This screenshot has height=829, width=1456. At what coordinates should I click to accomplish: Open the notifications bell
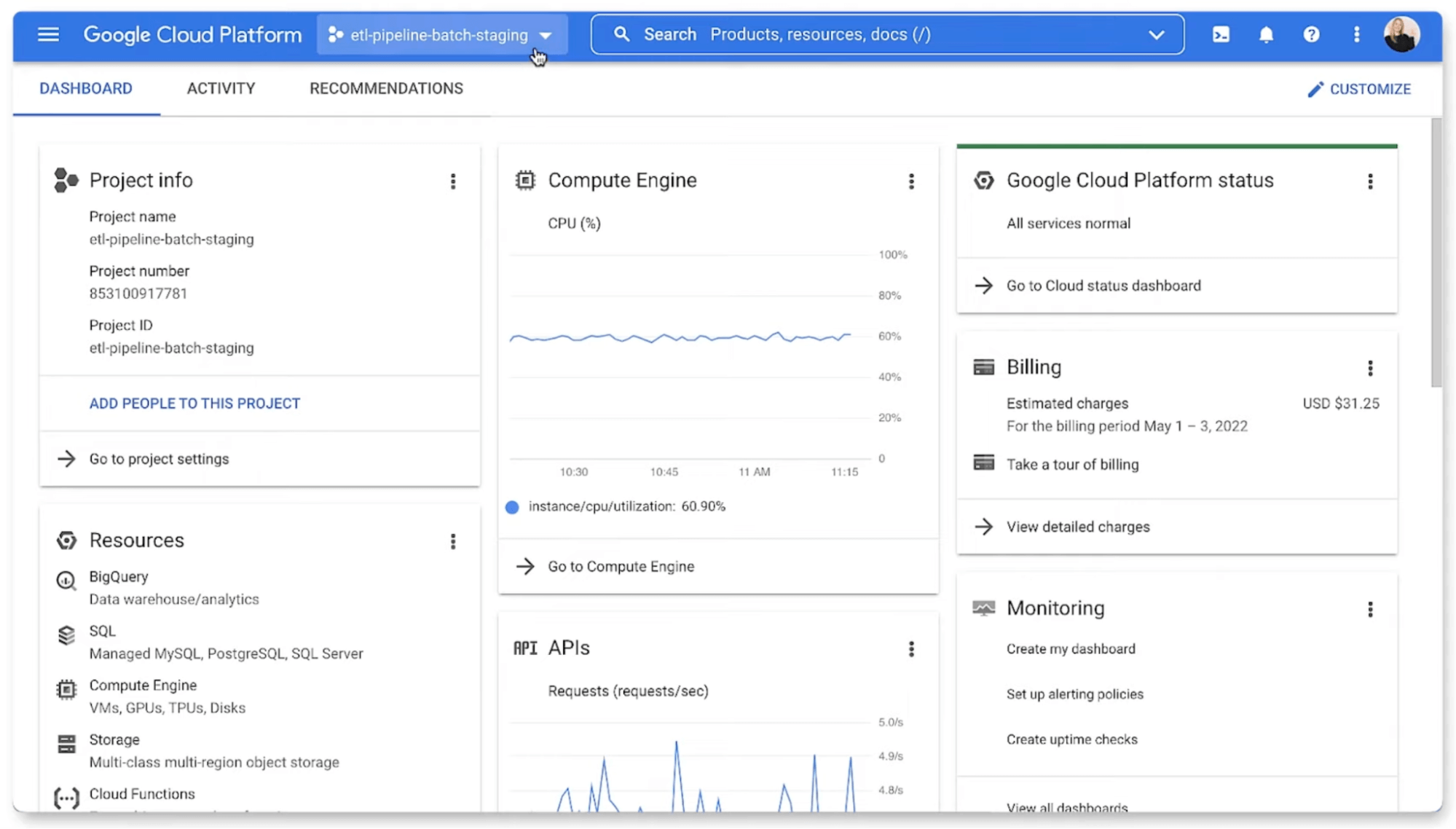pyautogui.click(x=1266, y=34)
